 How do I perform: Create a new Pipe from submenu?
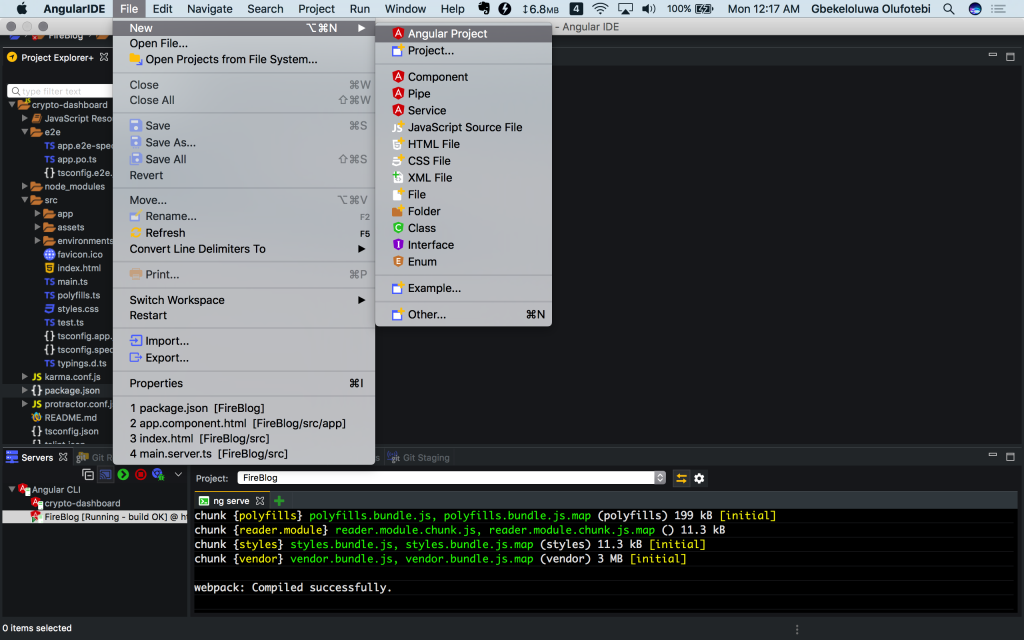[x=463, y=93]
